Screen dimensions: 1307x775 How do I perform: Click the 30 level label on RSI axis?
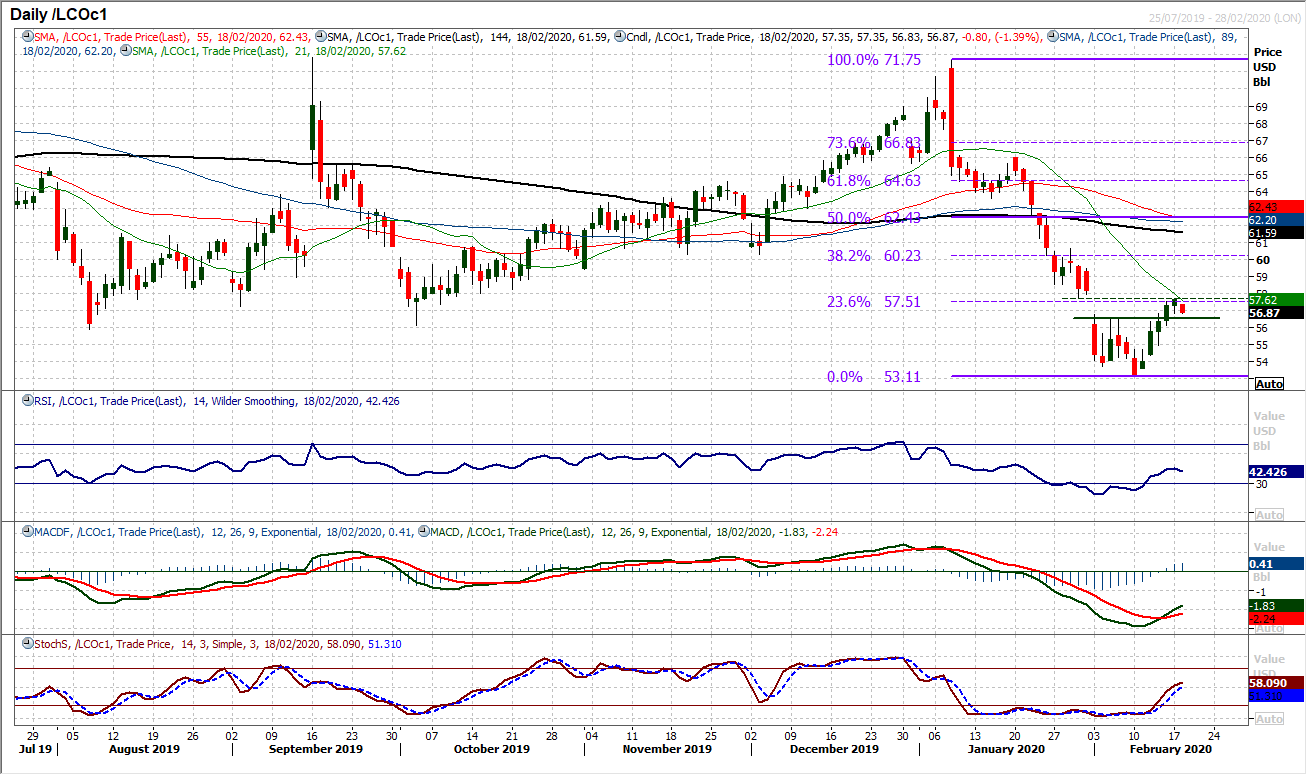(x=1262, y=484)
